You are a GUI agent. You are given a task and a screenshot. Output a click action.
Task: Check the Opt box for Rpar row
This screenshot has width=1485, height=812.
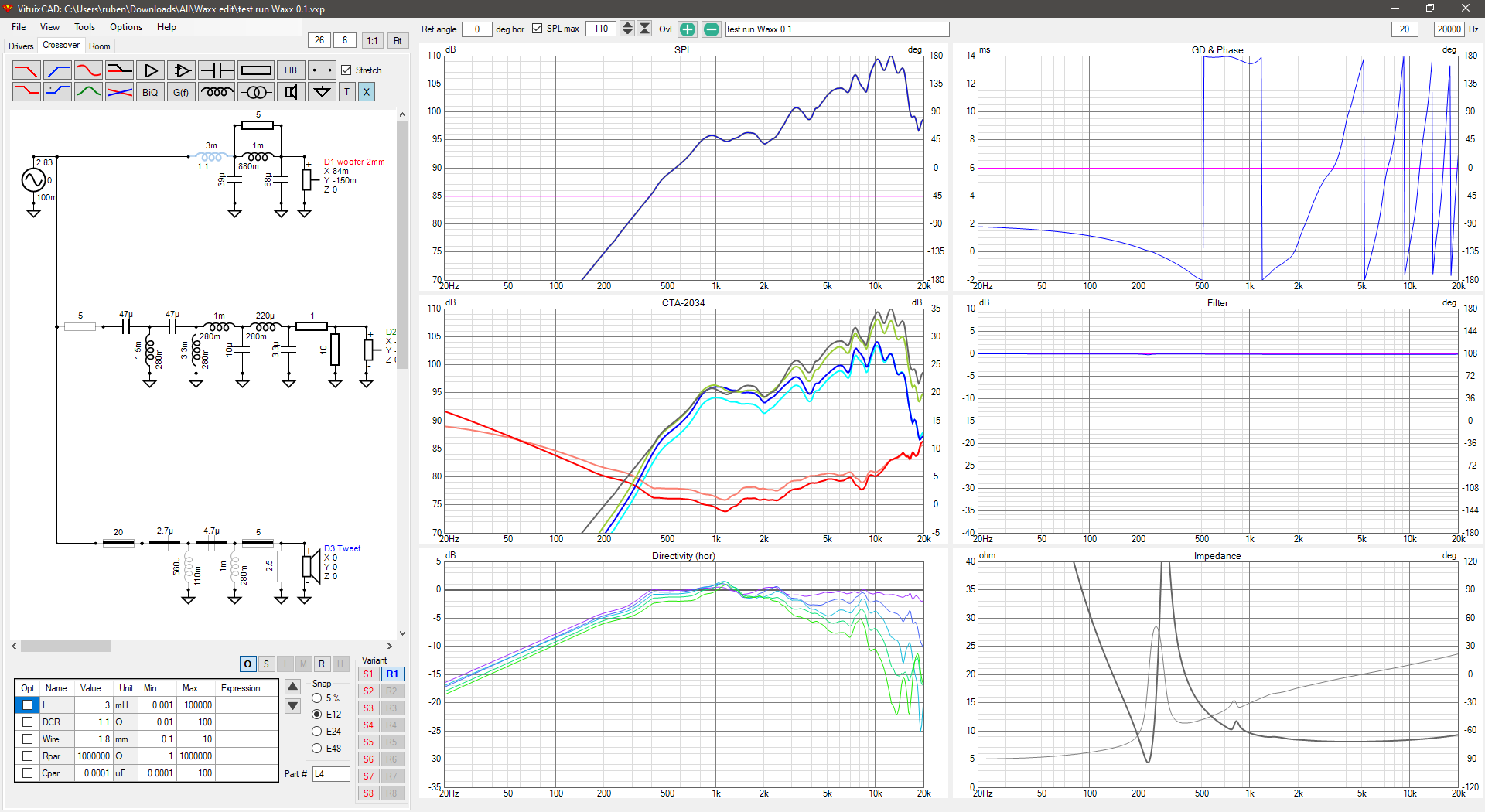(x=27, y=756)
